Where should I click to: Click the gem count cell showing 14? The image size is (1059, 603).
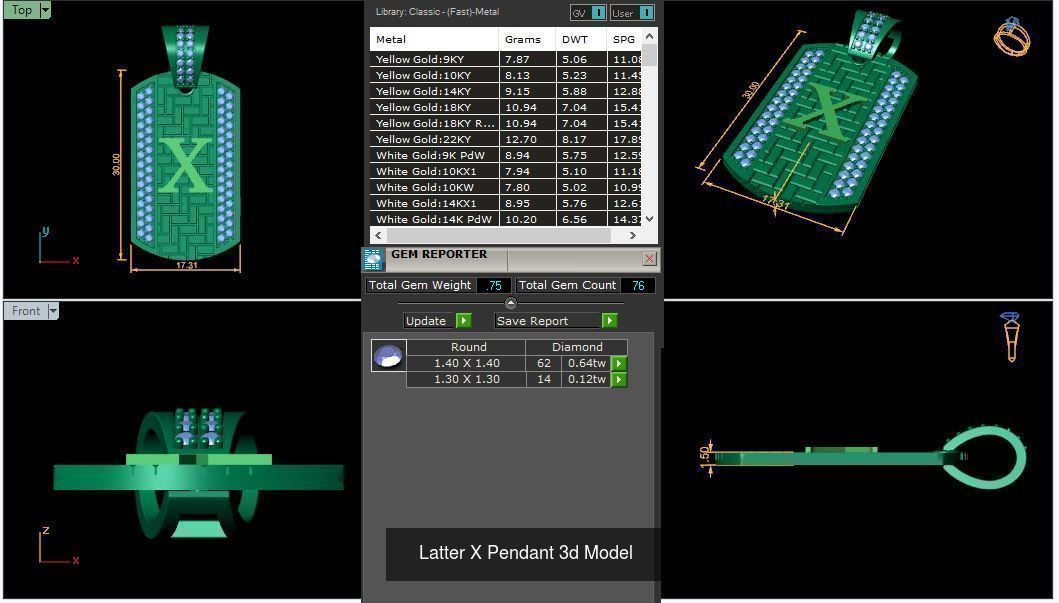click(x=544, y=379)
